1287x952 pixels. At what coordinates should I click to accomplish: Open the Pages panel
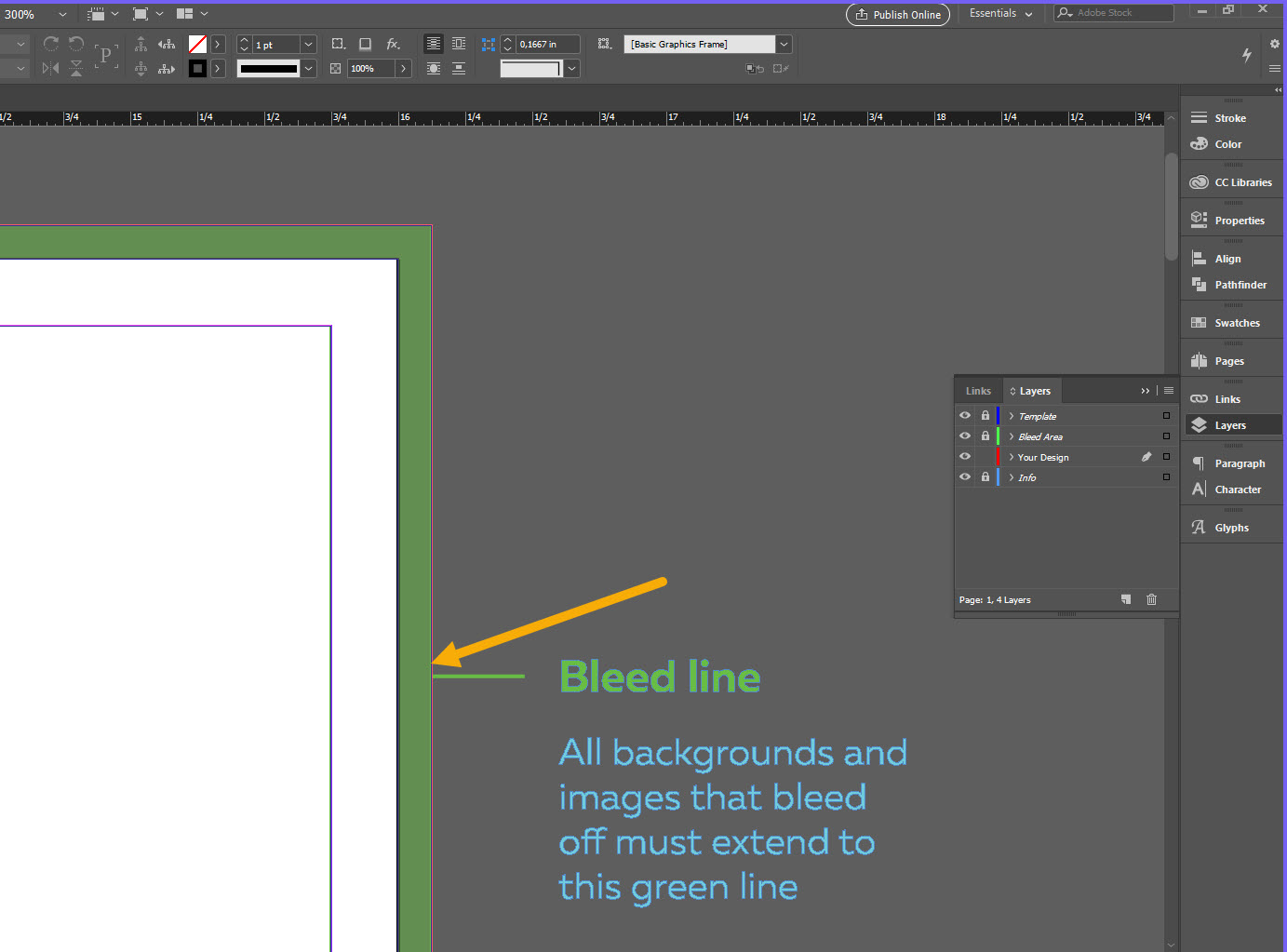(x=1231, y=361)
